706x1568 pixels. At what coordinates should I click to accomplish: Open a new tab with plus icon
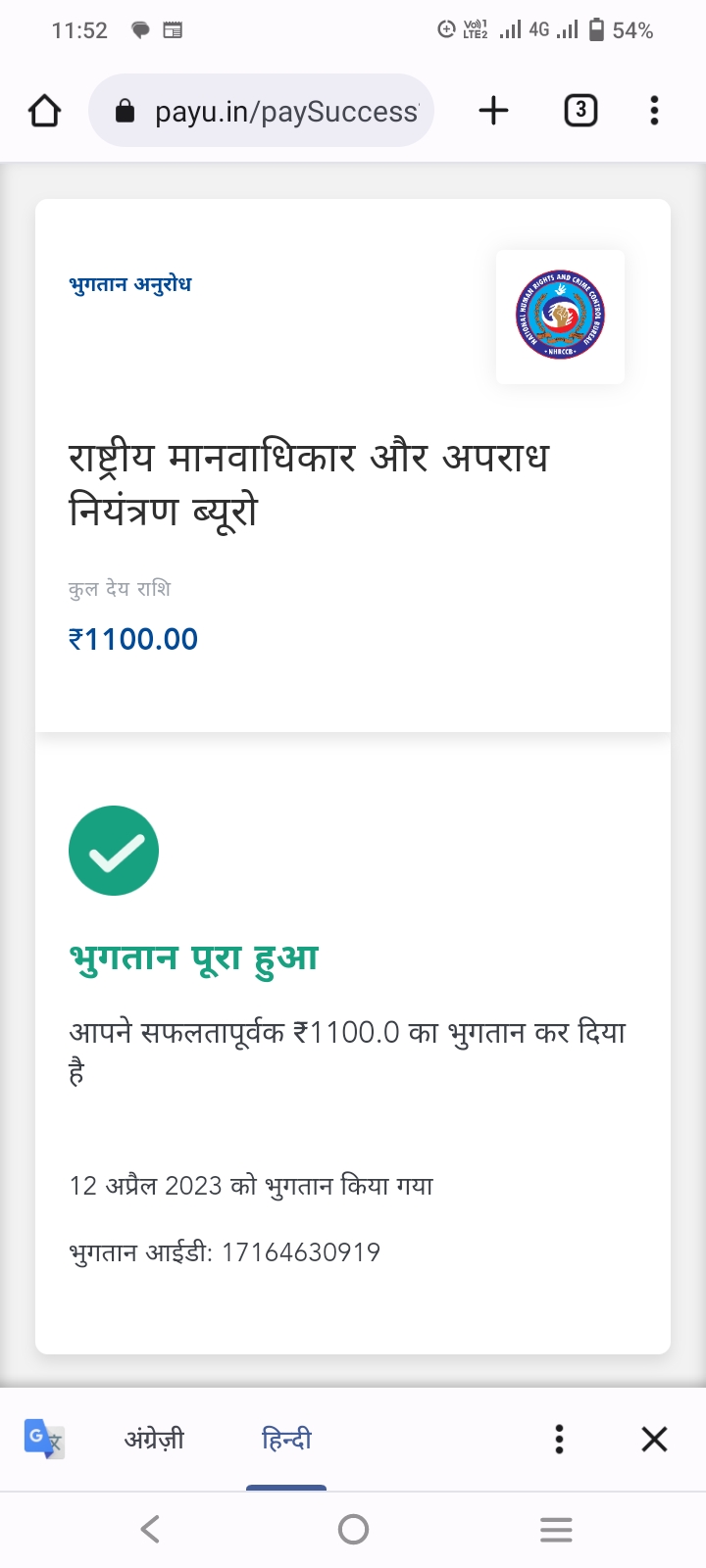[x=493, y=111]
